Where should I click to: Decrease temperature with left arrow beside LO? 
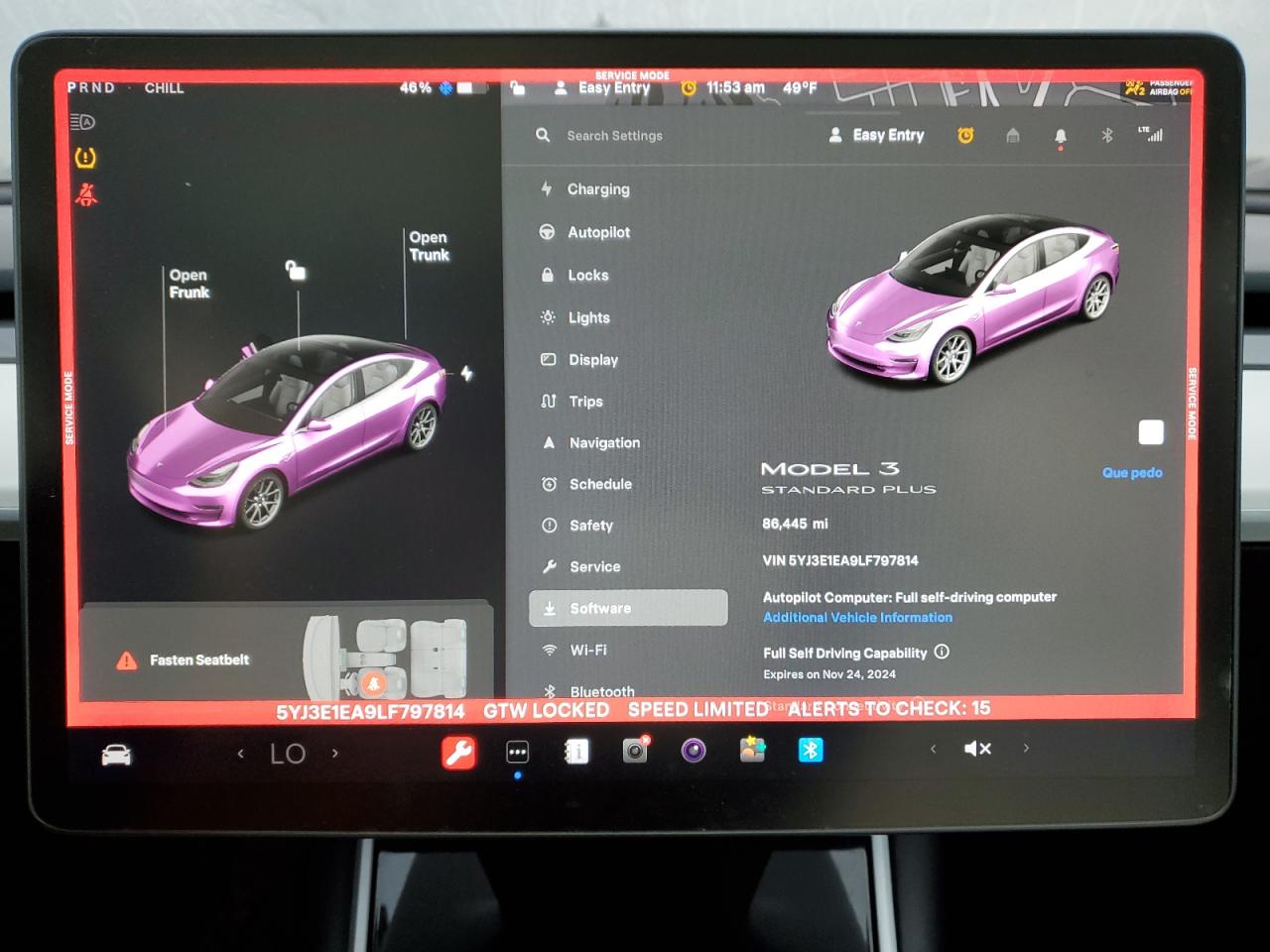coord(241,754)
